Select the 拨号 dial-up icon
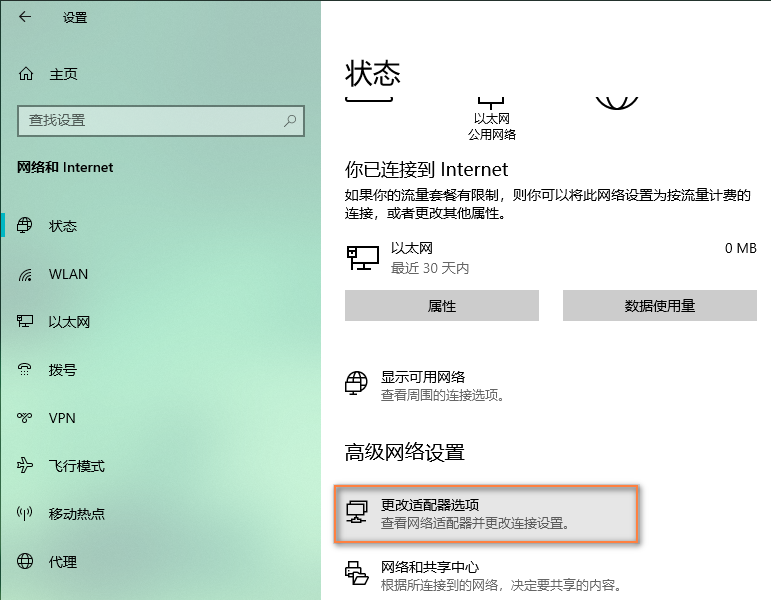This screenshot has height=600, width=771. click(x=25, y=369)
